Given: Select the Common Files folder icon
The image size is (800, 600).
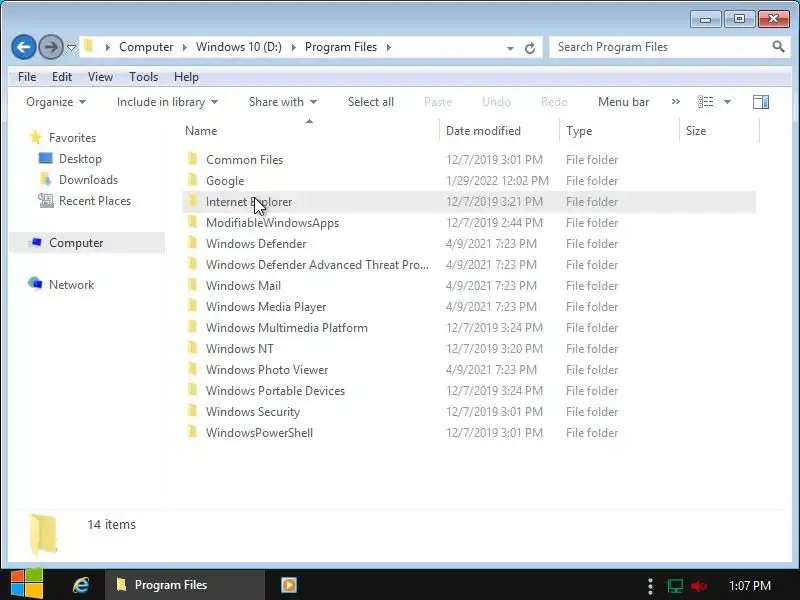Looking at the screenshot, I should [x=192, y=159].
